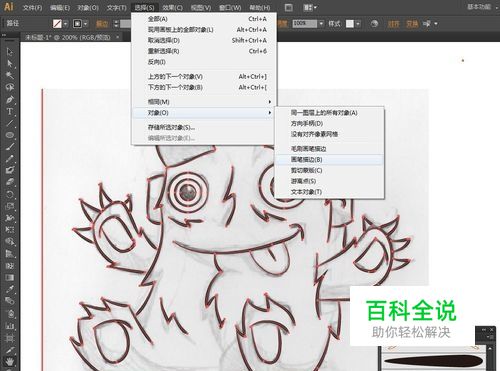Open the fill color dropdown arrow
The image size is (500, 371).
[x=66, y=24]
